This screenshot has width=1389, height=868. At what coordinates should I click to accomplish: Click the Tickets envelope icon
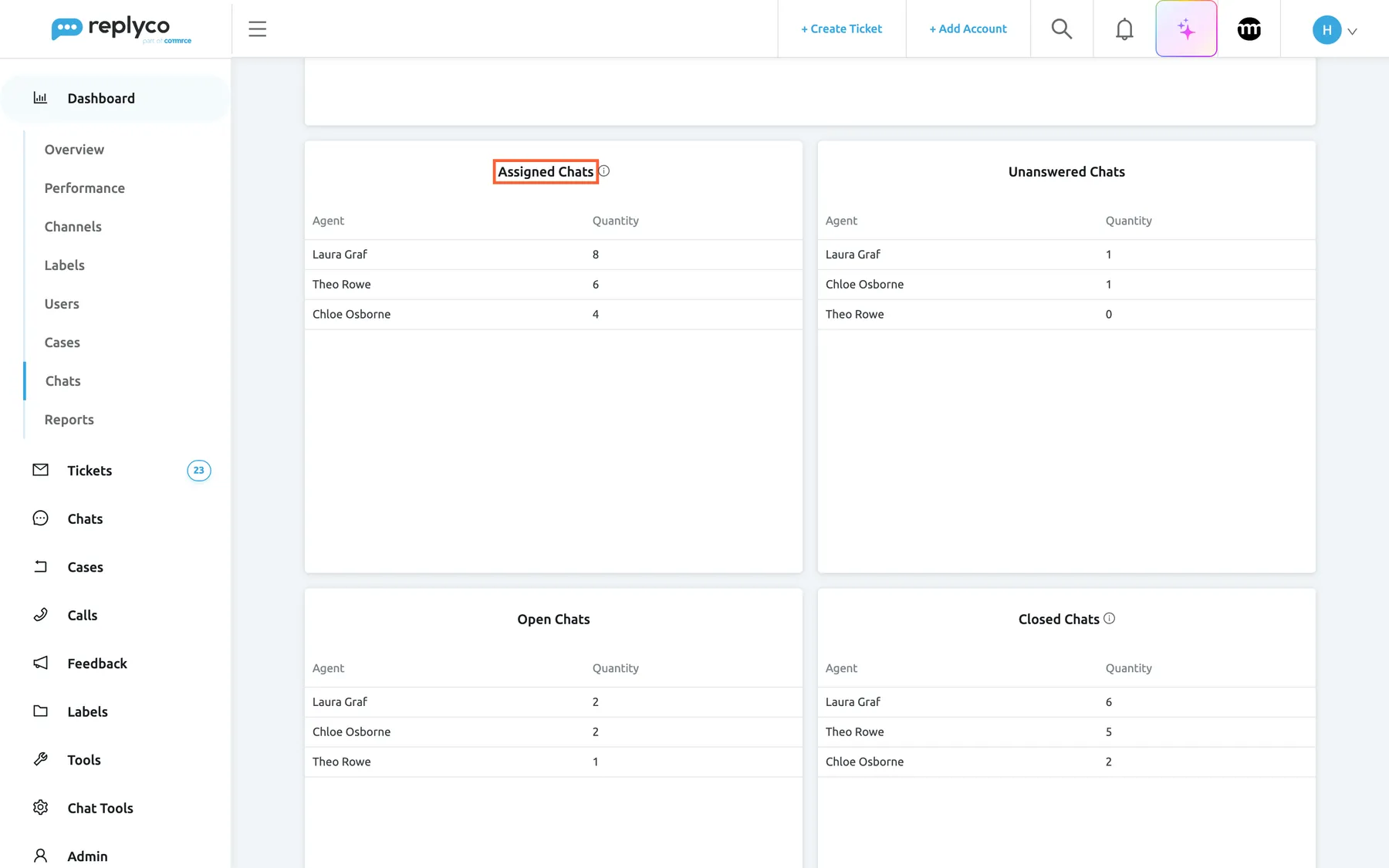(x=41, y=470)
